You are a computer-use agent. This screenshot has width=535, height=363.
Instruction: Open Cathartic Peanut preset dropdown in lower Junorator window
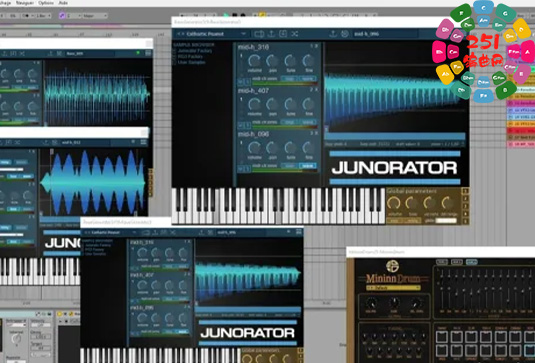134,232
